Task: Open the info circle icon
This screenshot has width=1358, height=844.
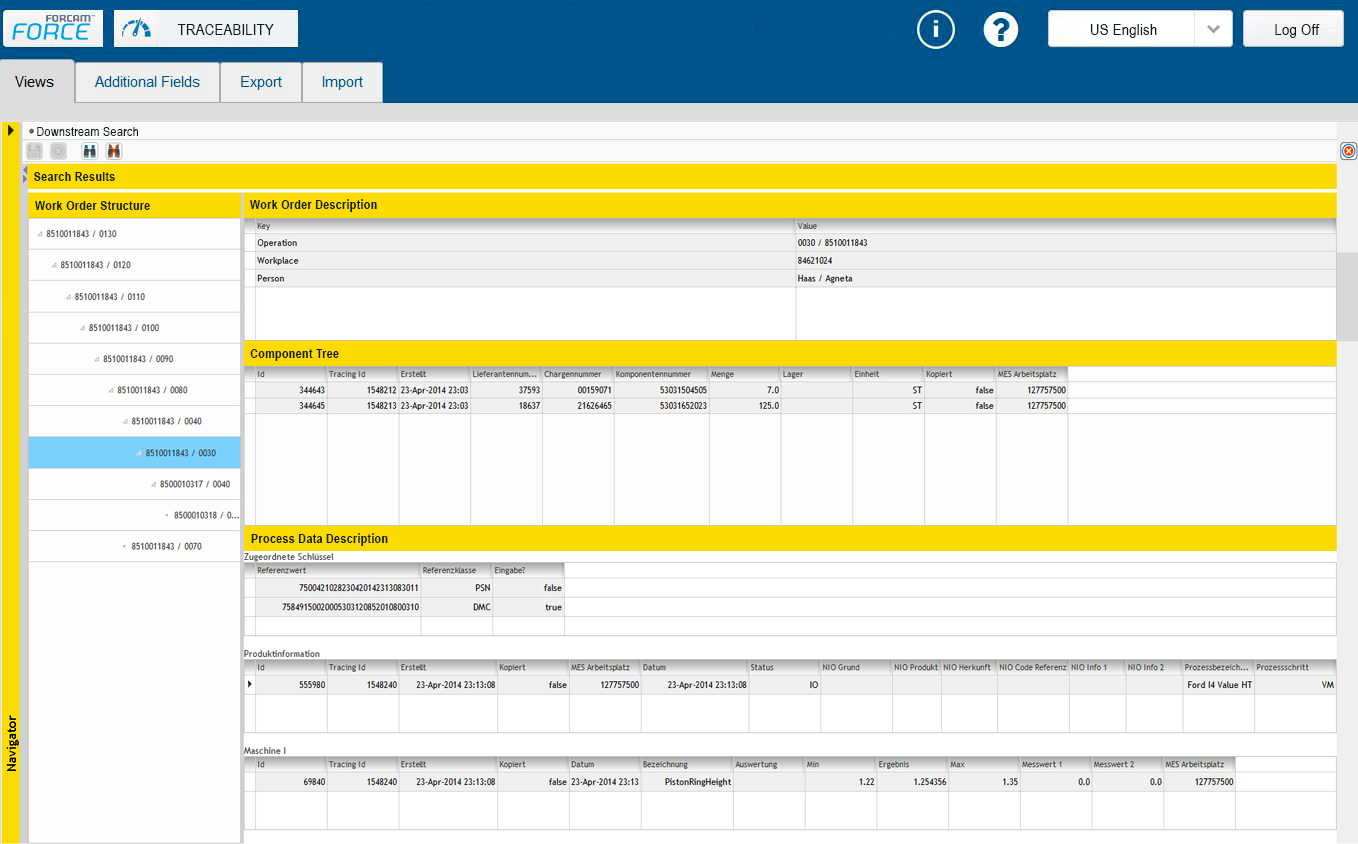Action: tap(936, 30)
